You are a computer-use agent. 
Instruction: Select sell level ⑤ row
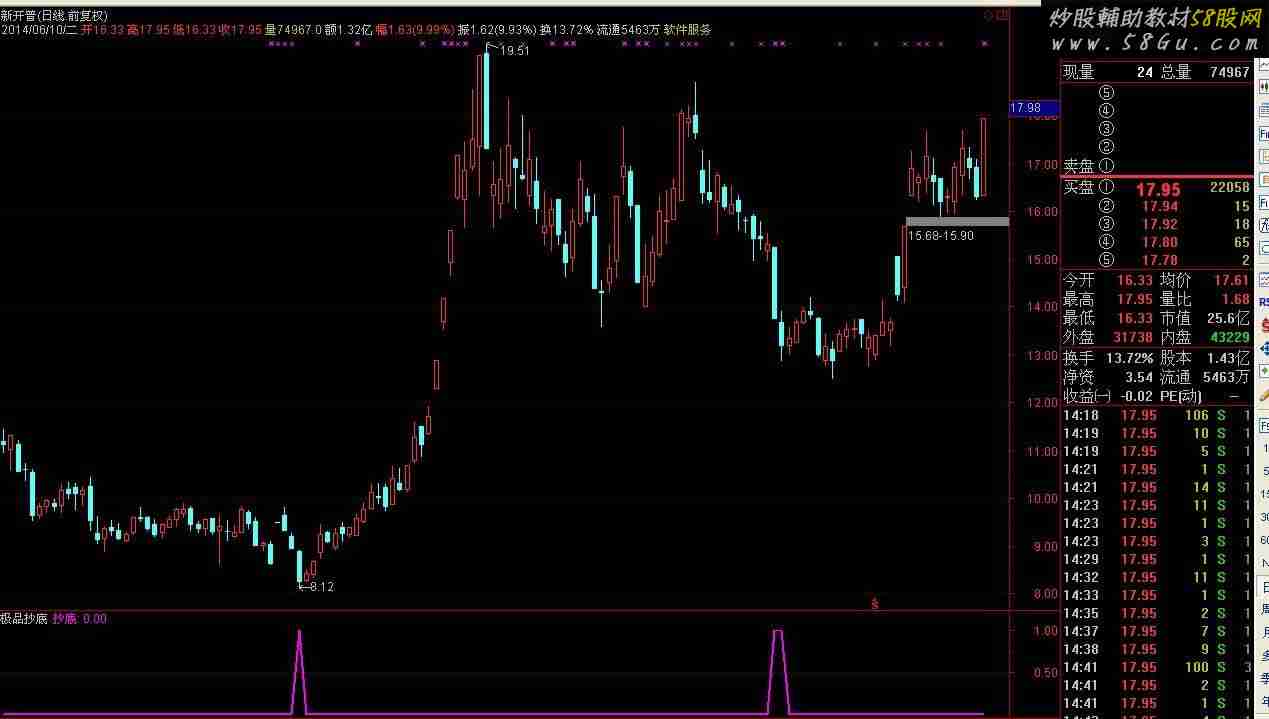click(1155, 93)
